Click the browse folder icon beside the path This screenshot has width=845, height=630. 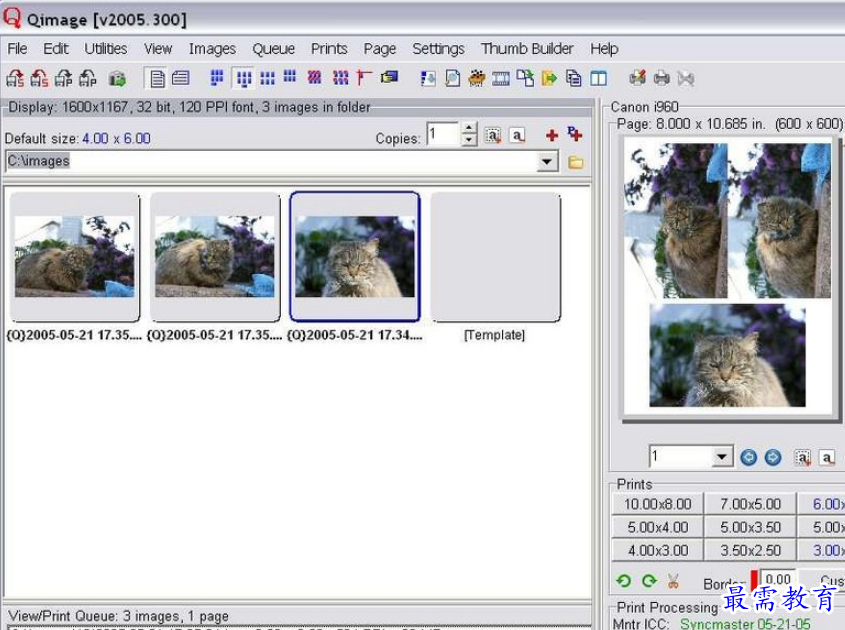coord(576,162)
